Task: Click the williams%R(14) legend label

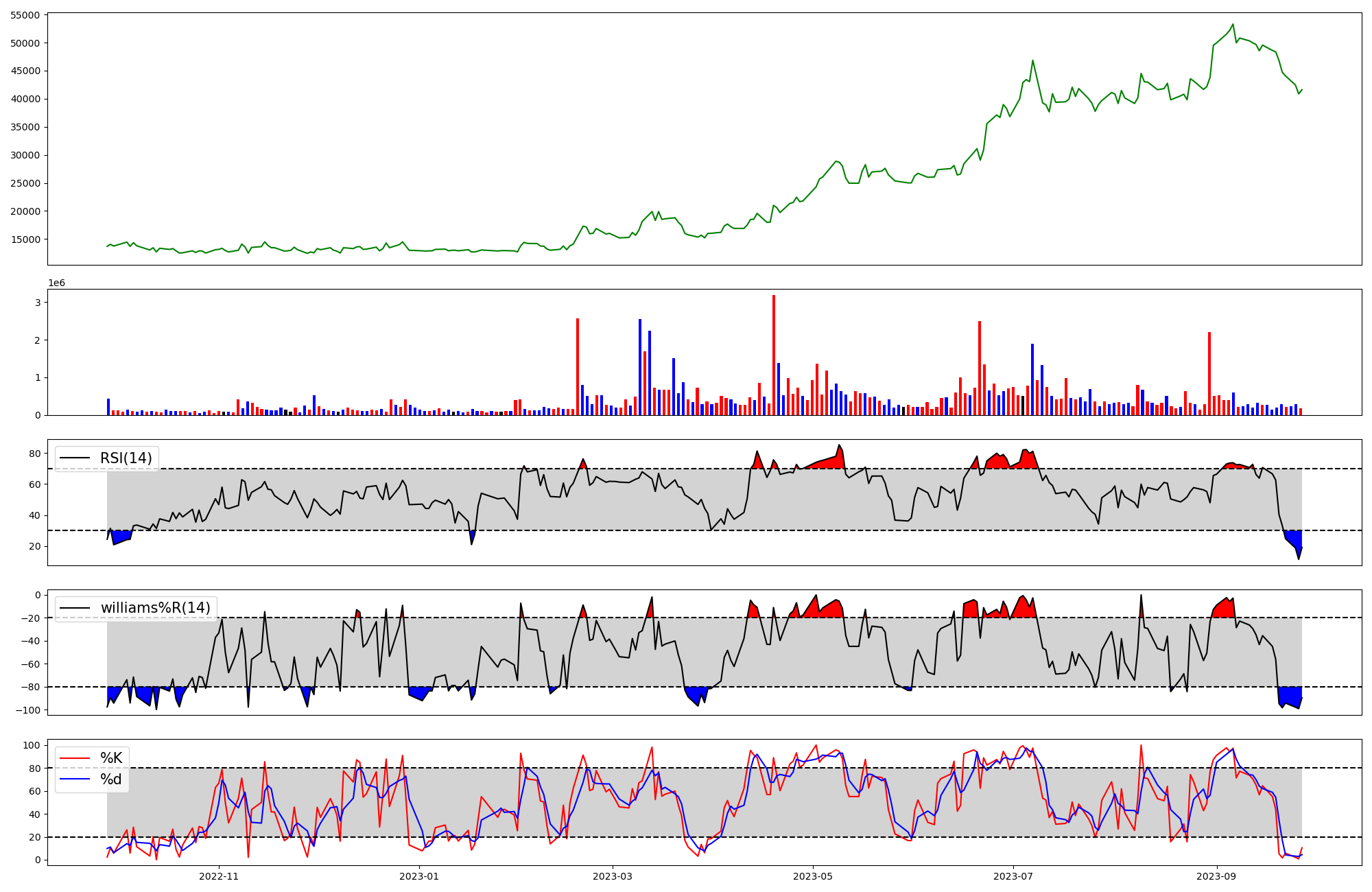Action: pyautogui.click(x=155, y=608)
